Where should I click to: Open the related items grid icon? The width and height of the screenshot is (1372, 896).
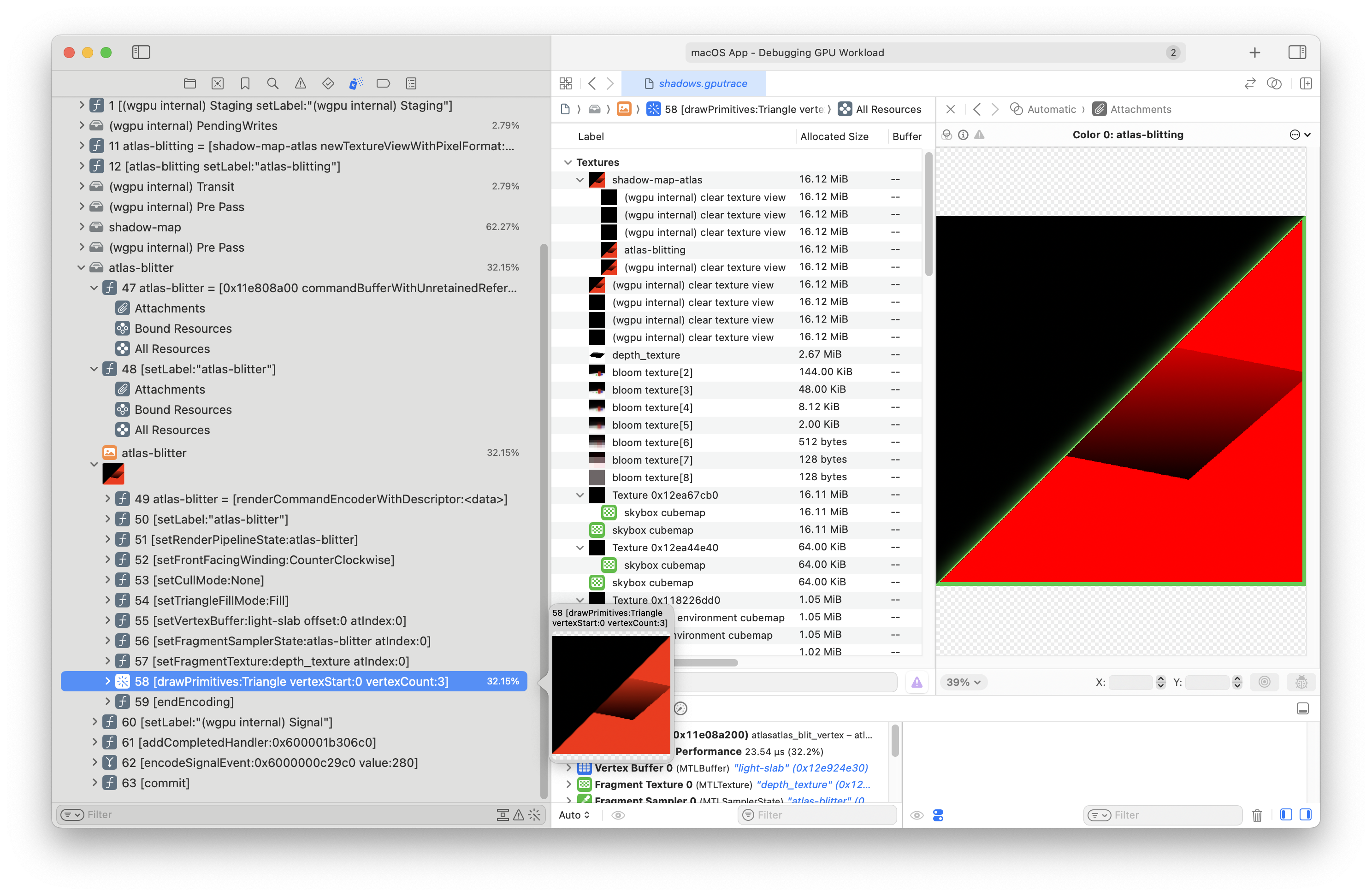tap(566, 83)
